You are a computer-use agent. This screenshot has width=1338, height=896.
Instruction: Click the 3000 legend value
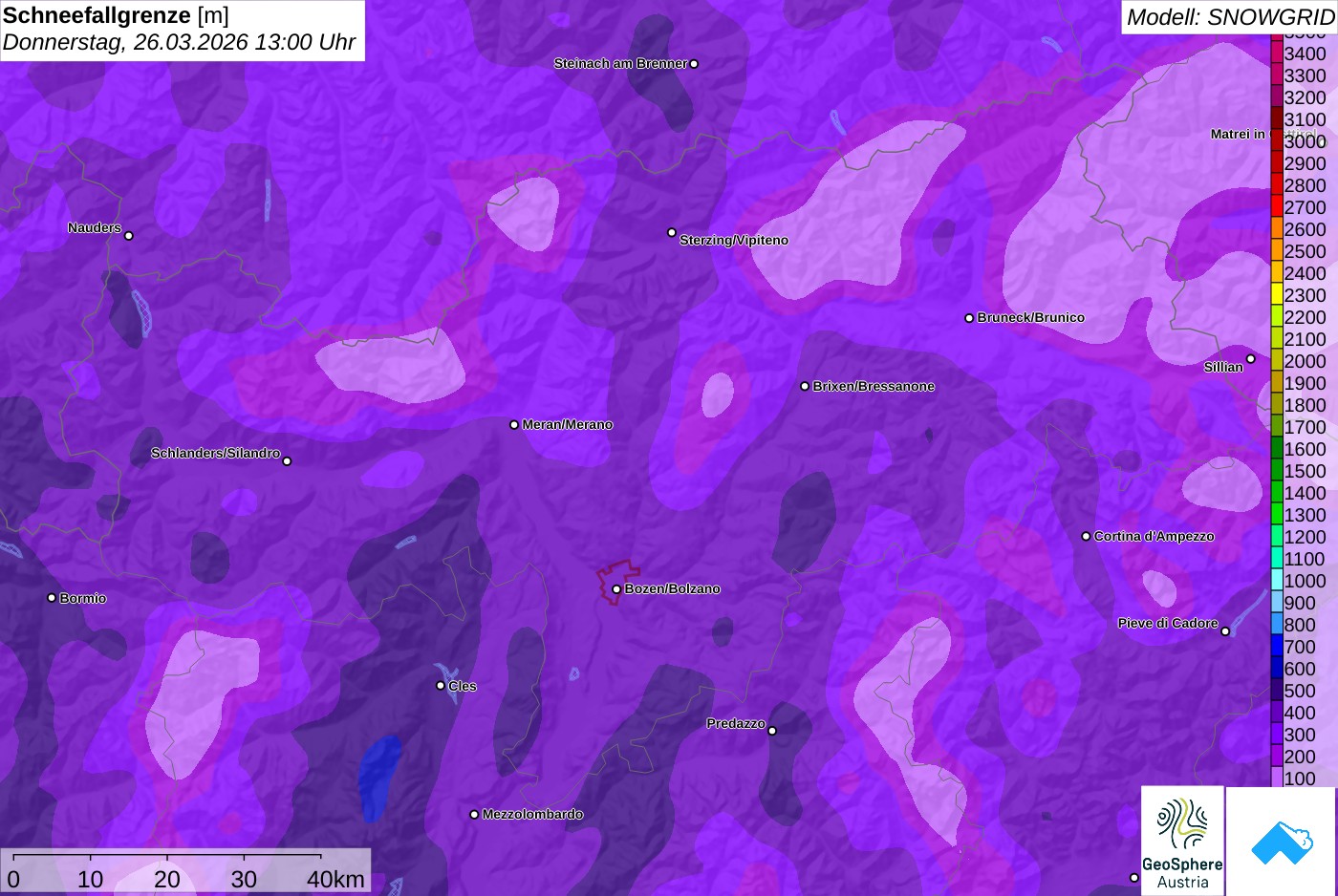1305,141
